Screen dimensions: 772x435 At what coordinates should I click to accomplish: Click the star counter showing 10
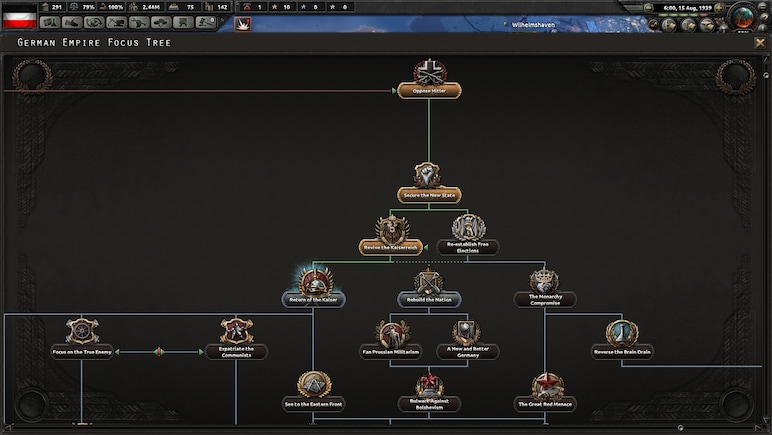281,7
